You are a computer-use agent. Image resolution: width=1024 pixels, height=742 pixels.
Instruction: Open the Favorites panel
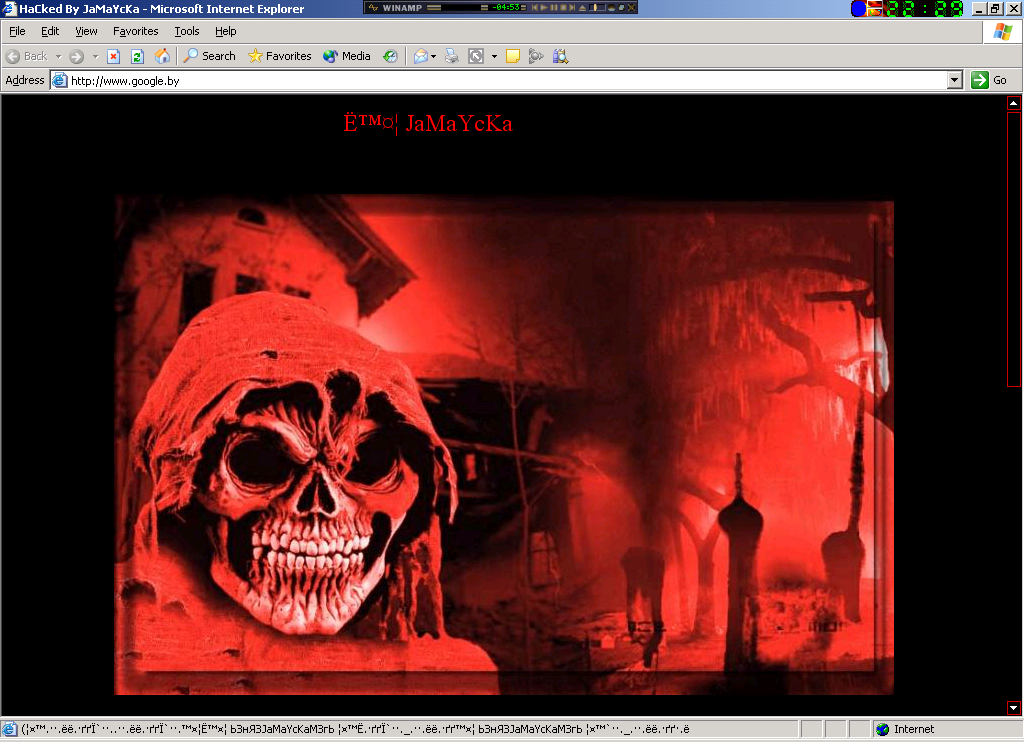pyautogui.click(x=280, y=56)
